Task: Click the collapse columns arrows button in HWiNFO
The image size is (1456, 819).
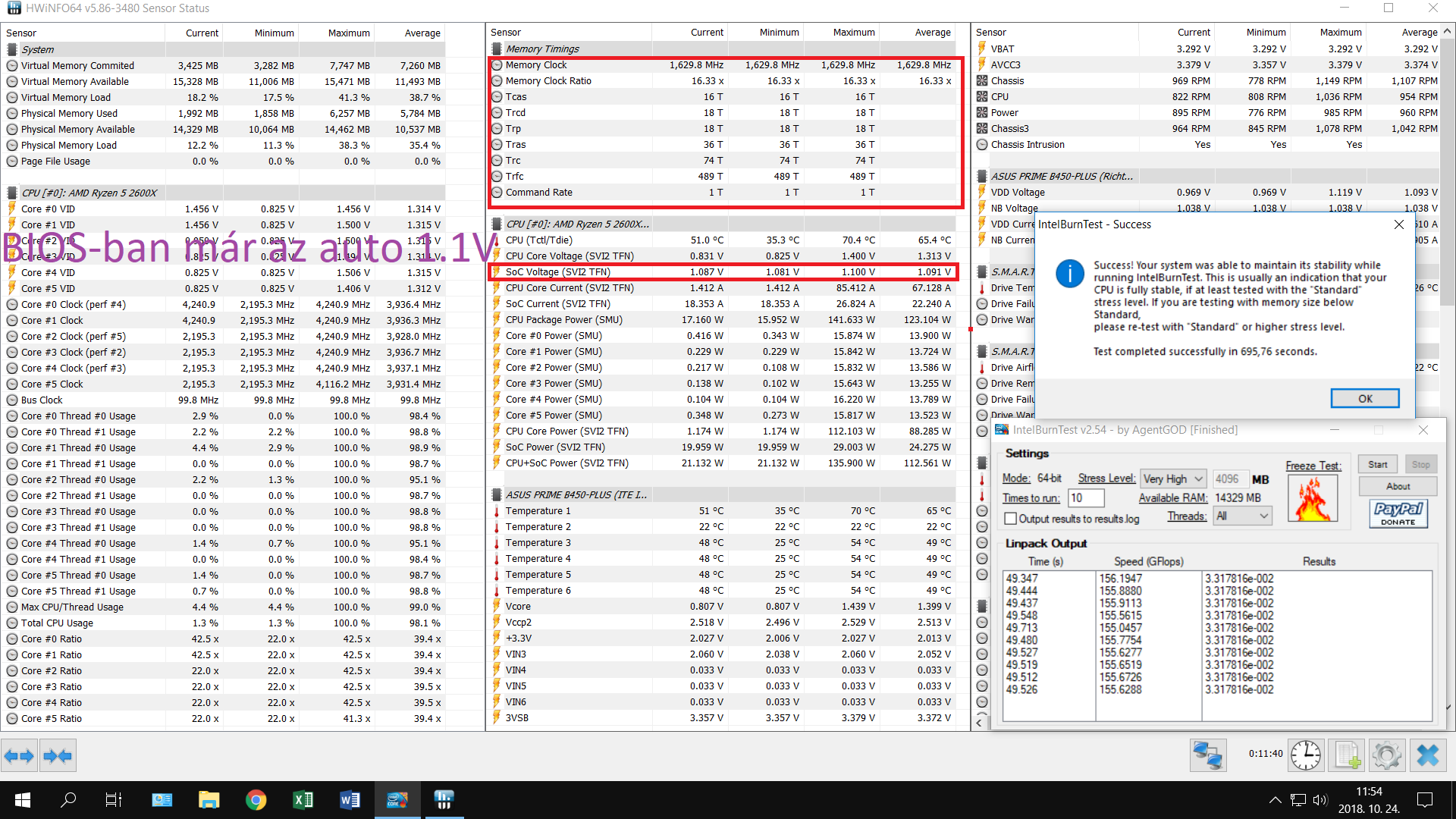Action: (58, 755)
